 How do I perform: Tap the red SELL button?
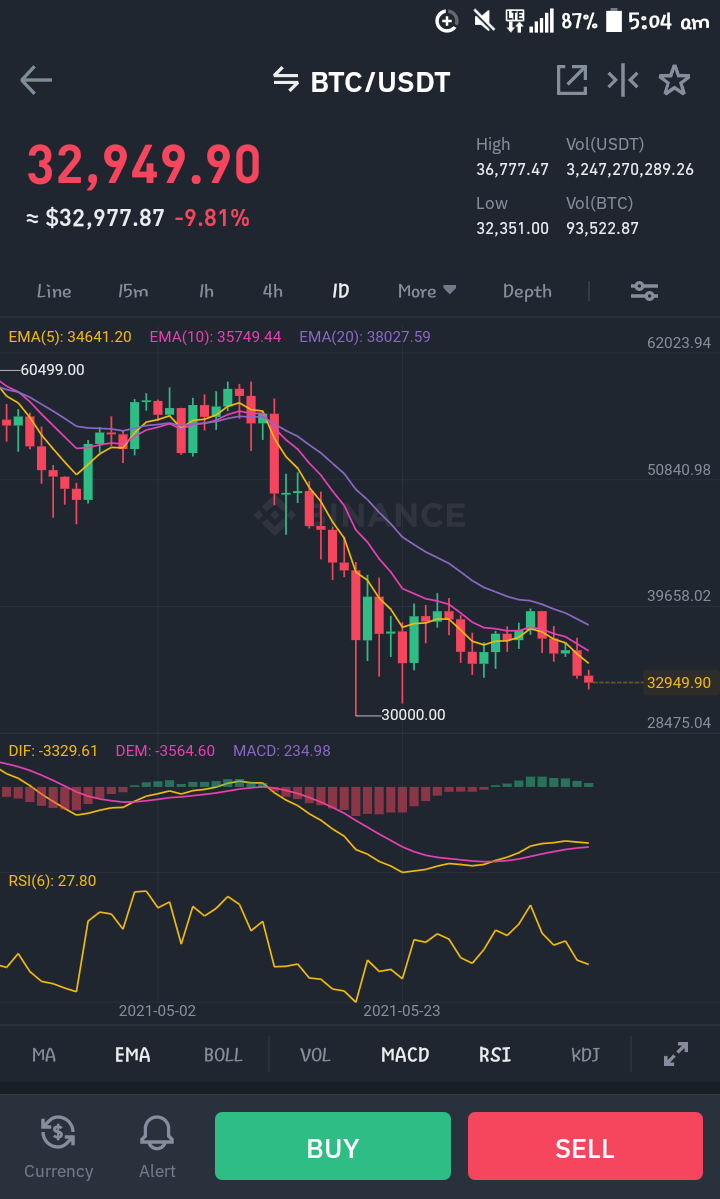click(x=585, y=1145)
